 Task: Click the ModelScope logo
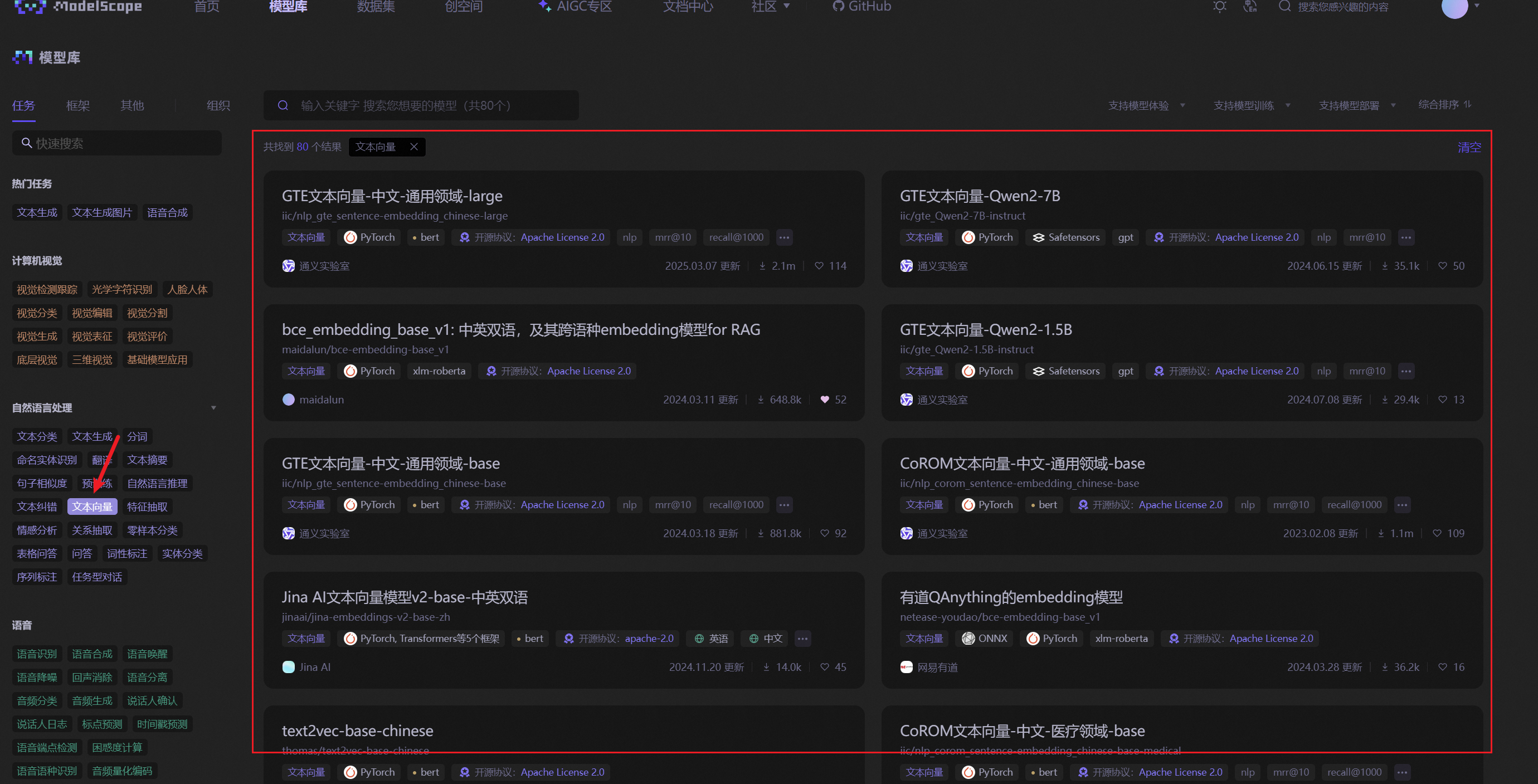(77, 6)
